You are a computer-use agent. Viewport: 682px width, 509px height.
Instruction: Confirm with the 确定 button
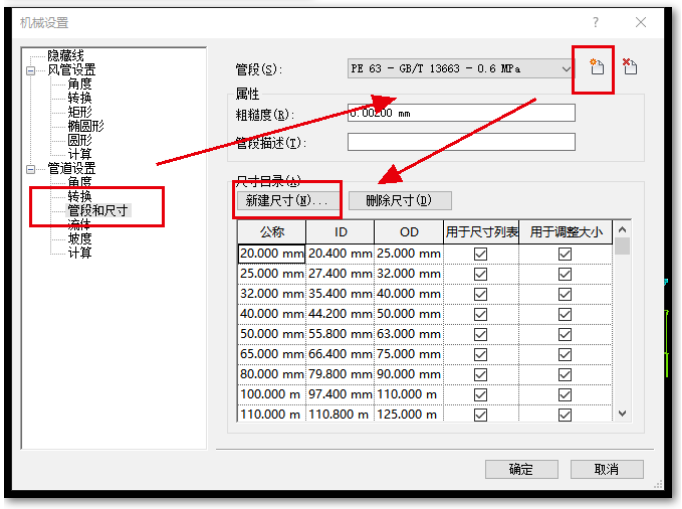click(x=520, y=469)
